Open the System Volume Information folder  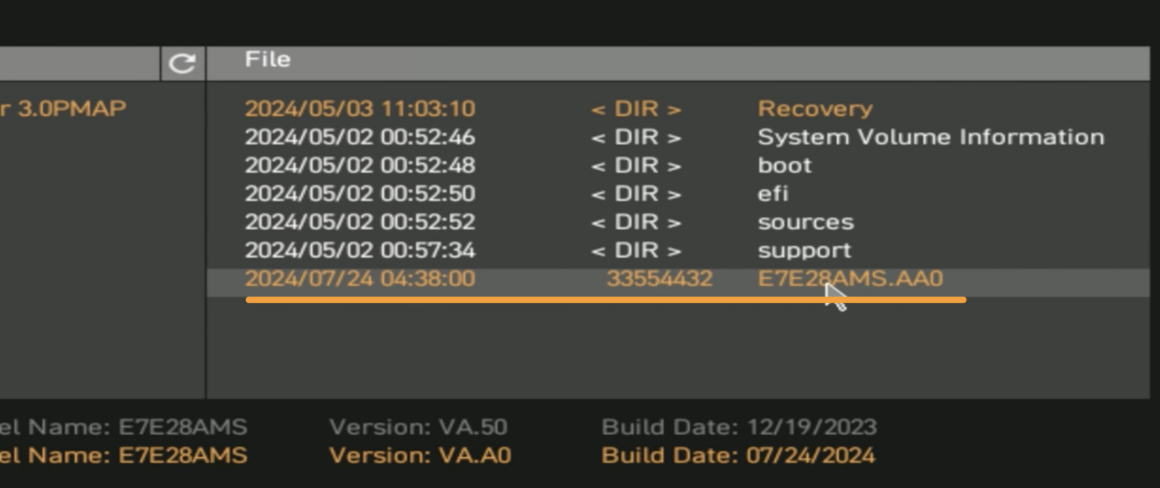930,137
